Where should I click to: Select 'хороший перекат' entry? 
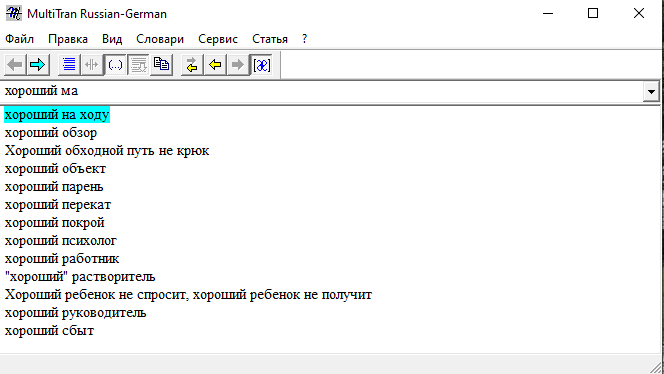pyautogui.click(x=58, y=205)
